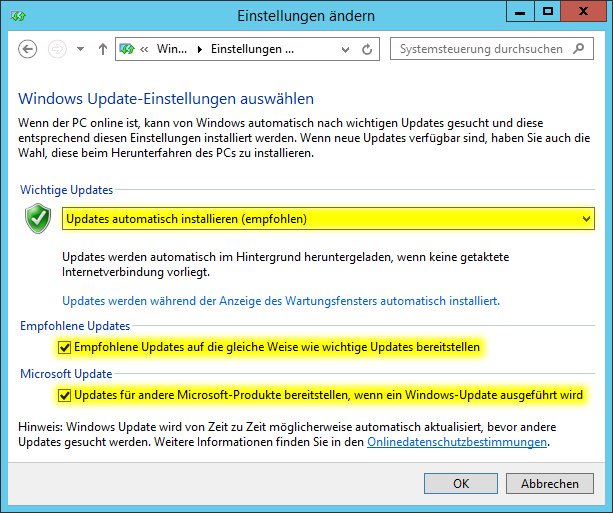Open the recent locations dropdown arrow

(x=81, y=49)
